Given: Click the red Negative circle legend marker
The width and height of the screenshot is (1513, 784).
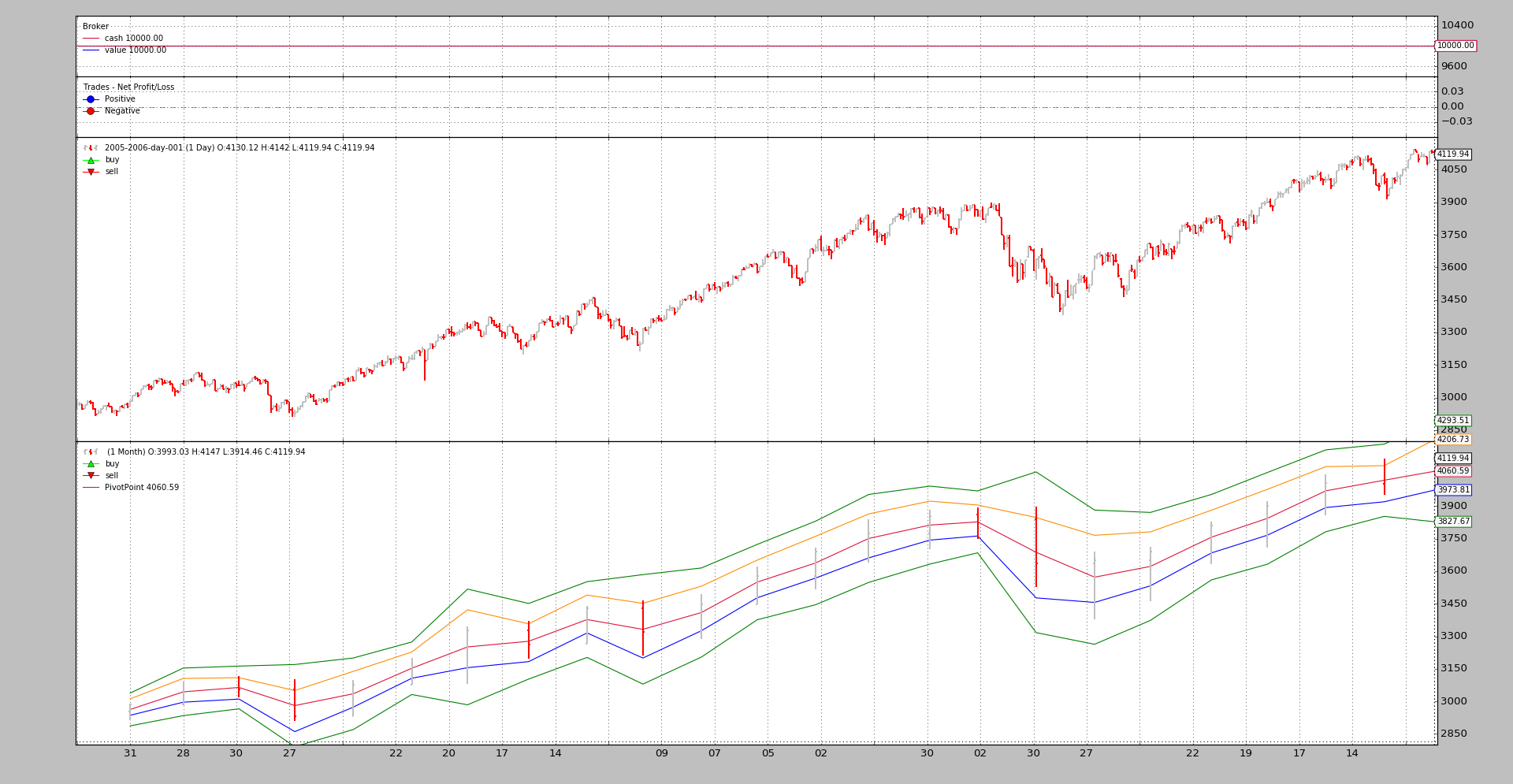Looking at the screenshot, I should tap(91, 111).
